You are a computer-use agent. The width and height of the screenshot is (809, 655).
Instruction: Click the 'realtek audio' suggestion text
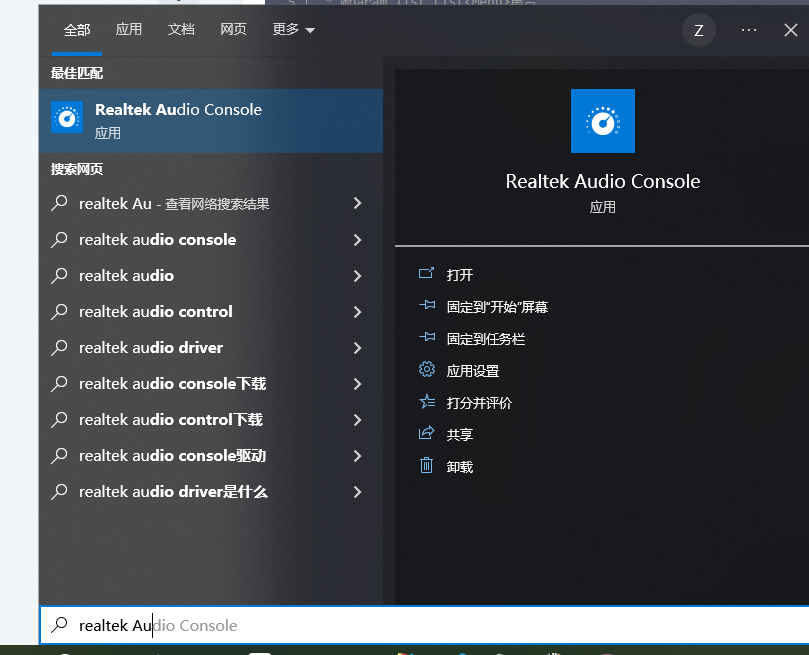126,275
